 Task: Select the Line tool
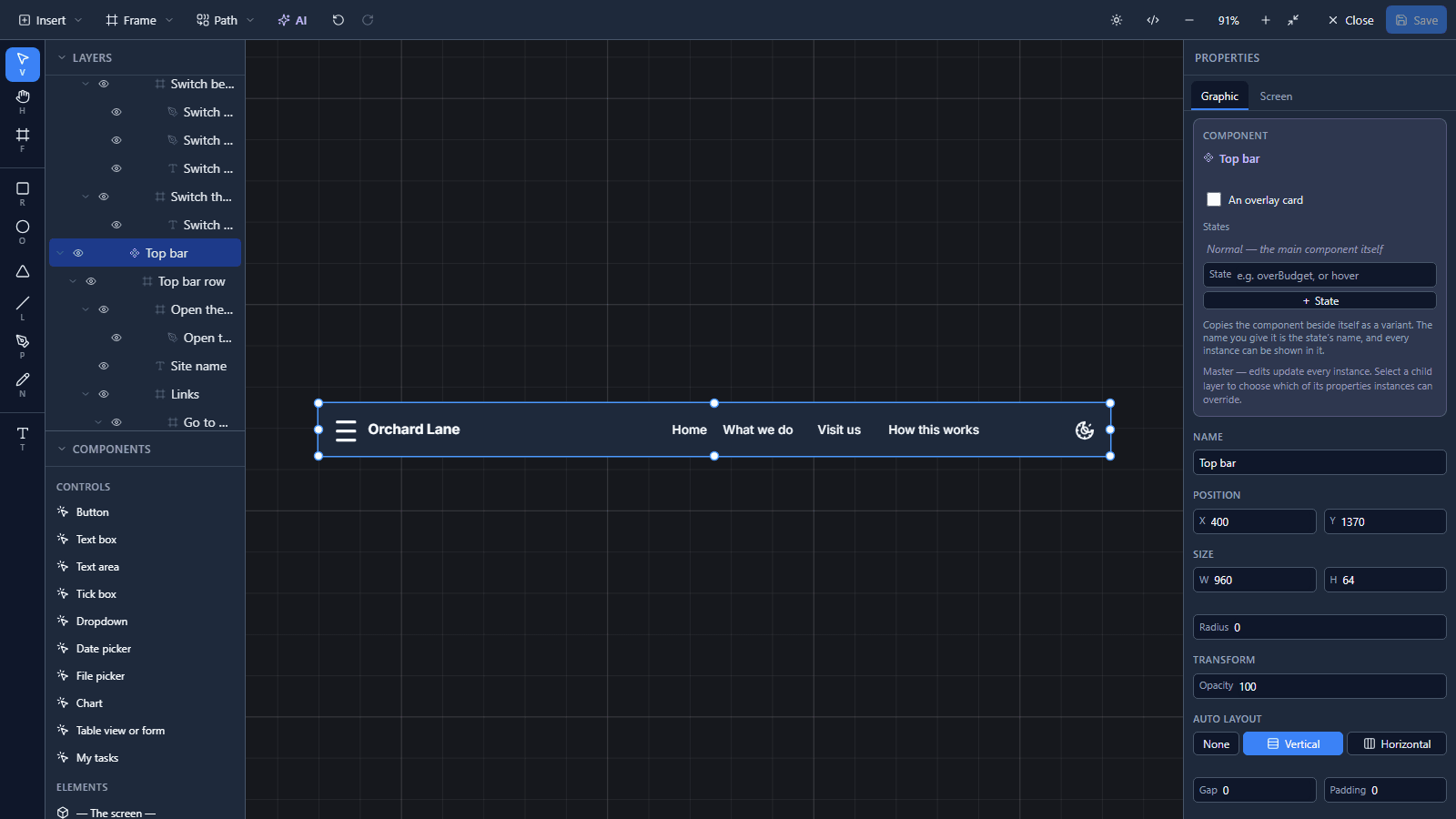23,307
